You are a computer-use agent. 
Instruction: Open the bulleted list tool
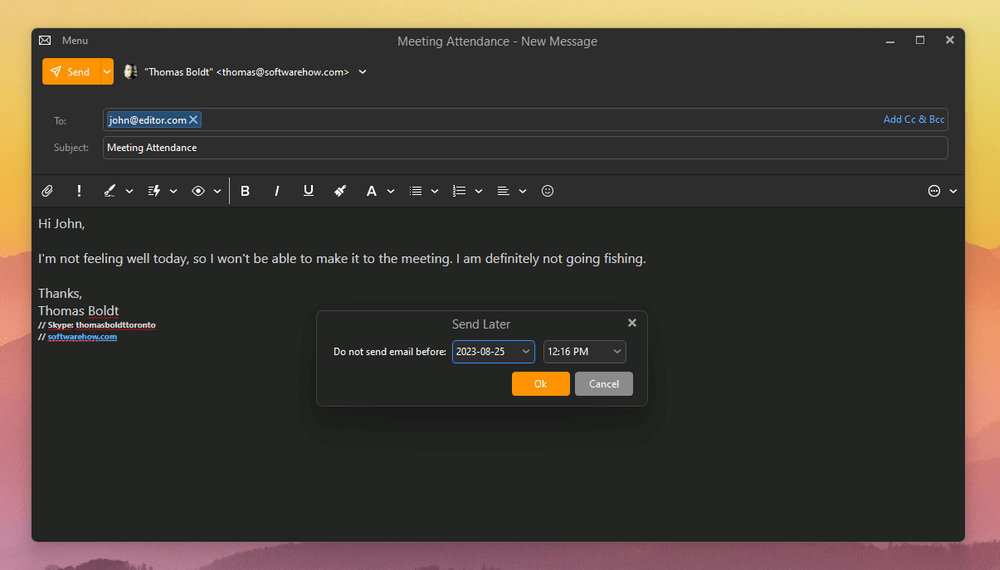coord(416,191)
